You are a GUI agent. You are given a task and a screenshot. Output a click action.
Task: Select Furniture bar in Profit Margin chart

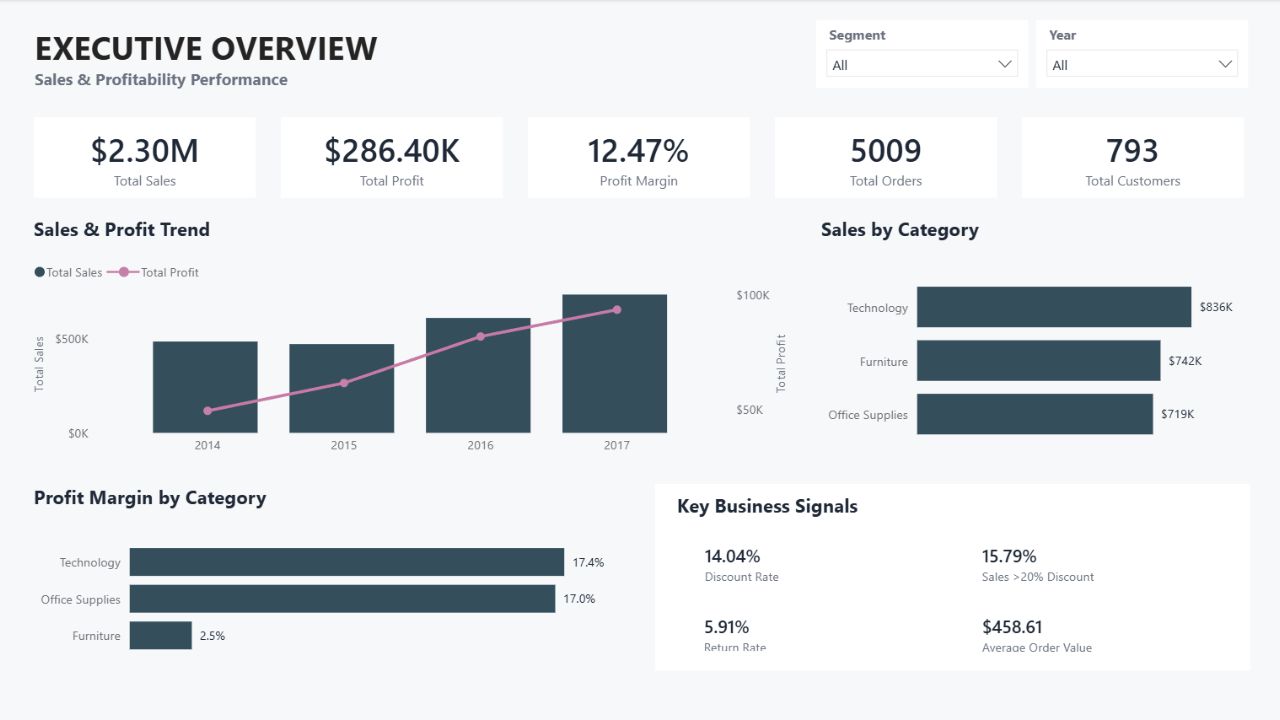(x=161, y=635)
